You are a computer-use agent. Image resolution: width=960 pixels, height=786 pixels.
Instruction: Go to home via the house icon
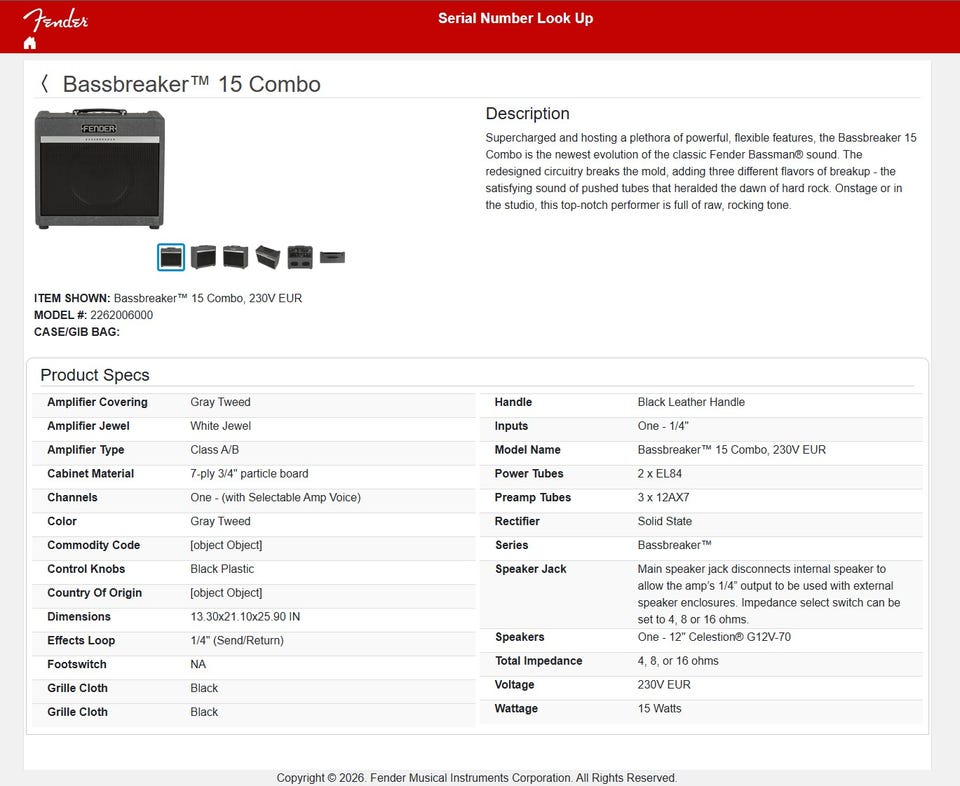[29, 43]
